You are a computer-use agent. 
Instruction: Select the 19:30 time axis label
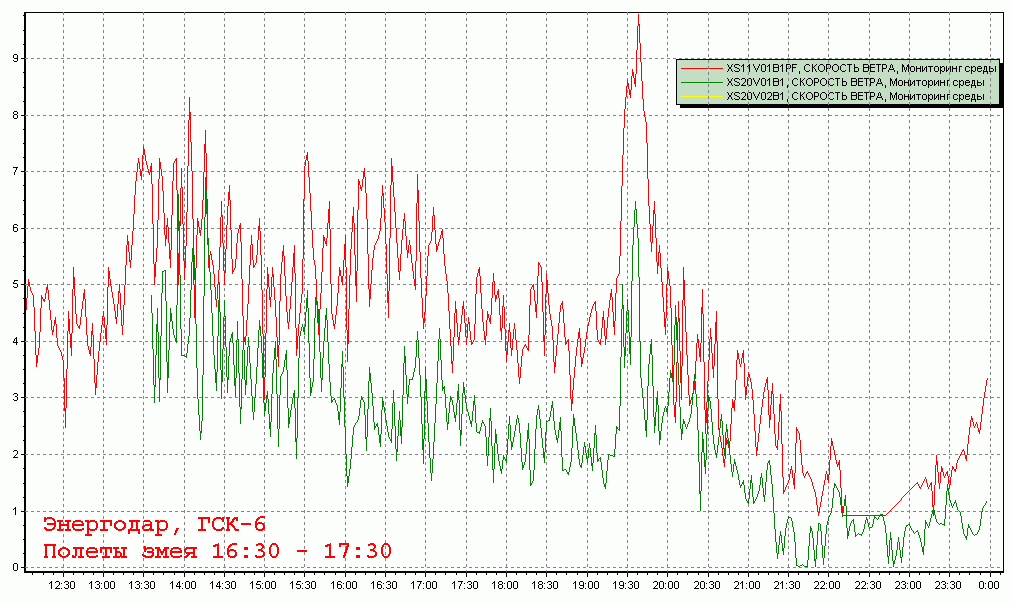click(x=626, y=585)
